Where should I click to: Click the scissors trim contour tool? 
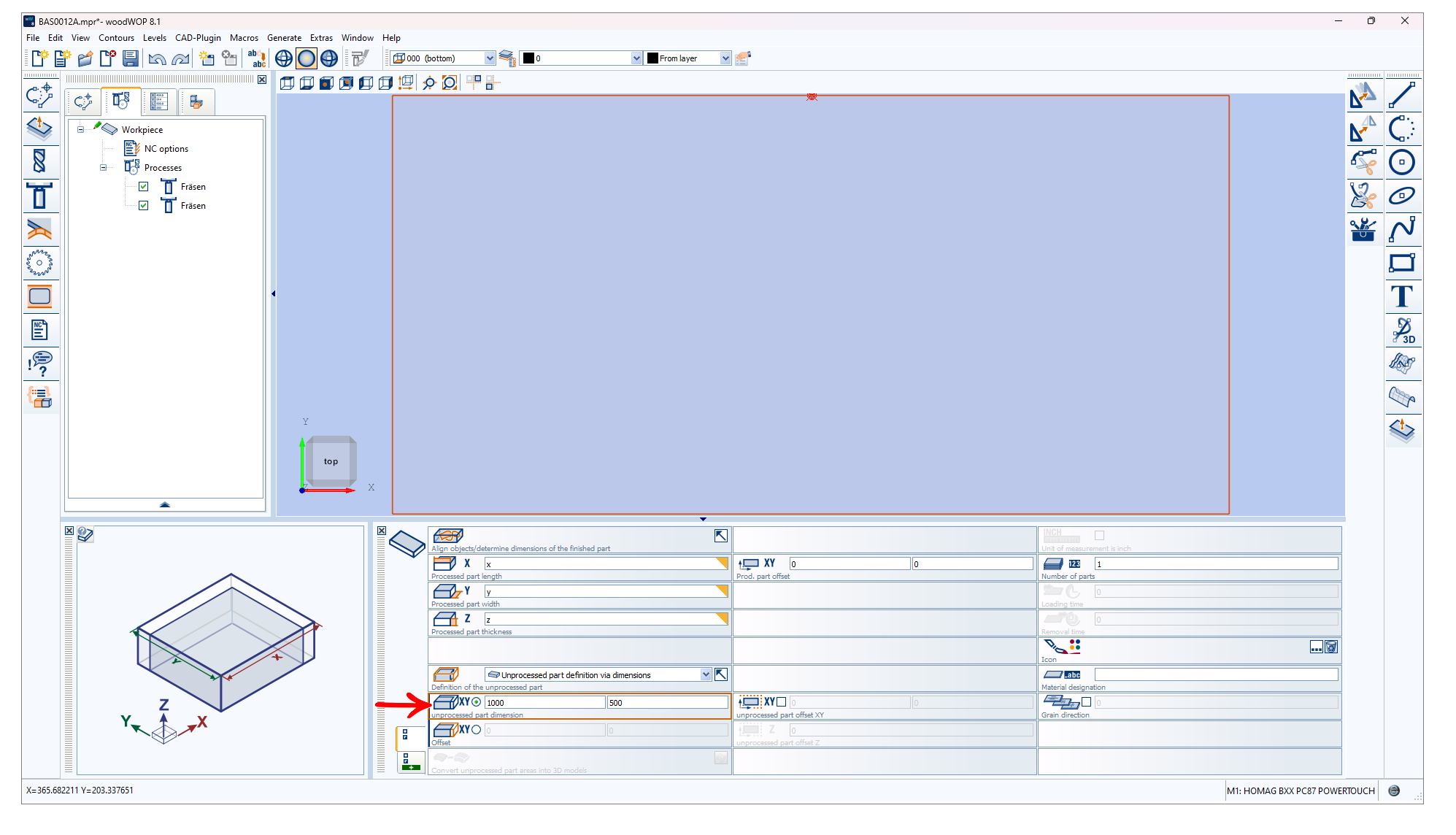coord(1363,162)
